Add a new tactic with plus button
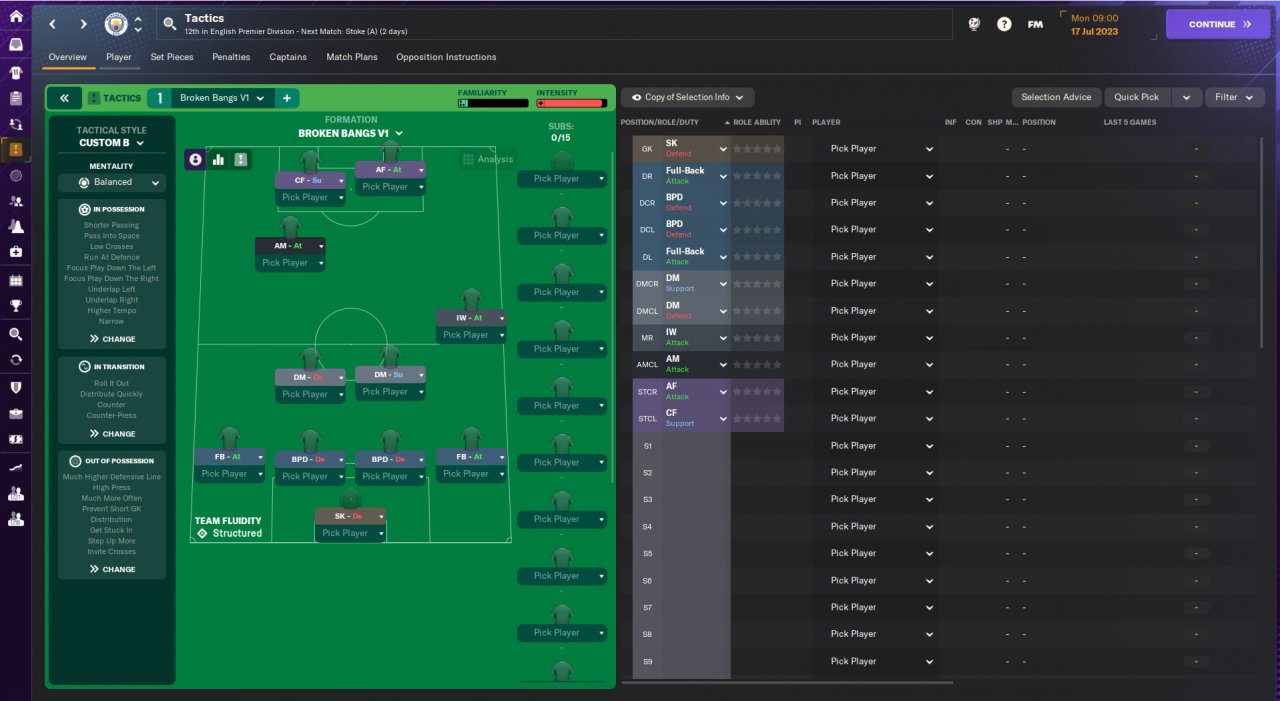The image size is (1280, 701). pos(286,98)
